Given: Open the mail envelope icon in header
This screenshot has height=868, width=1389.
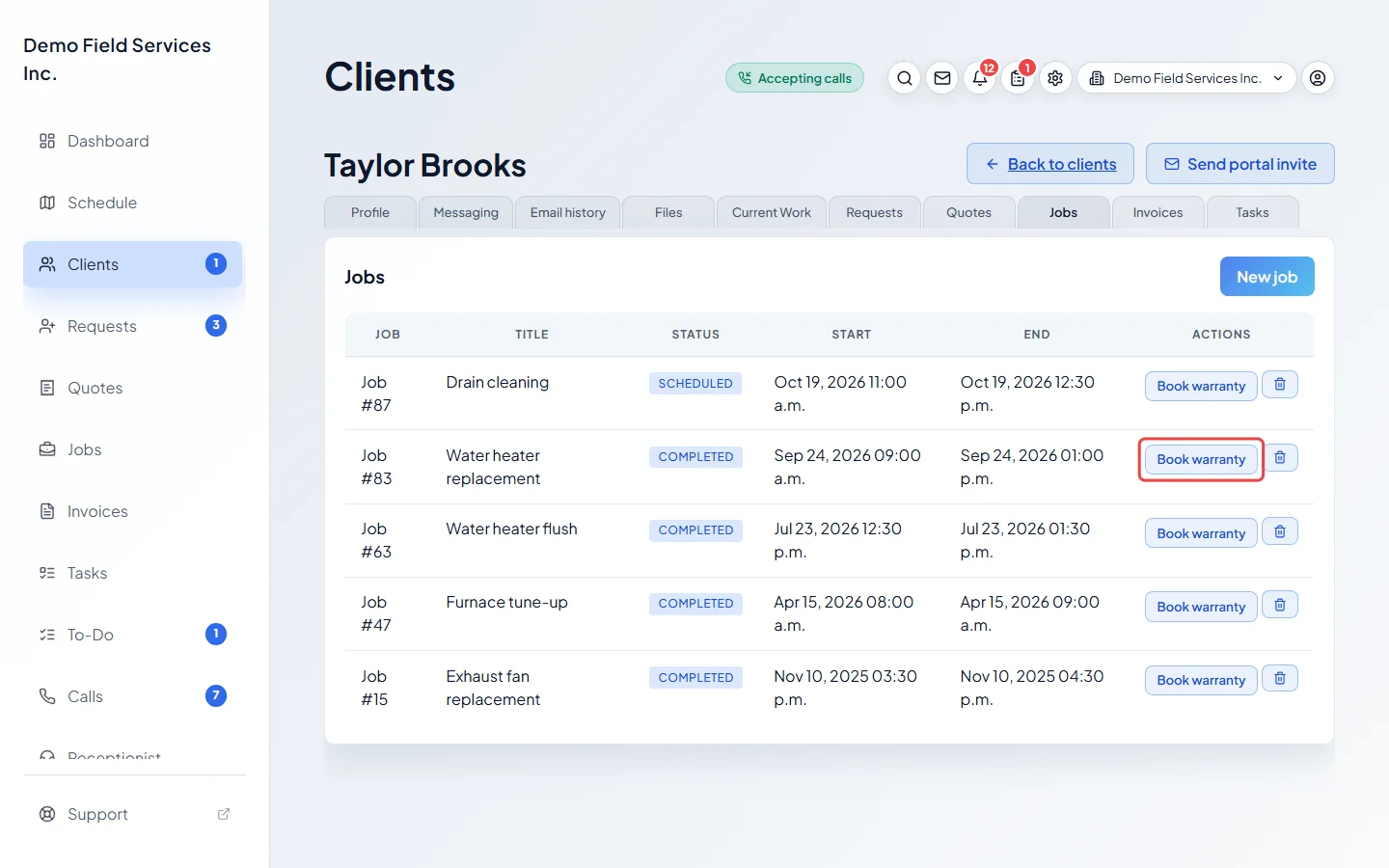Looking at the screenshot, I should click(x=942, y=78).
